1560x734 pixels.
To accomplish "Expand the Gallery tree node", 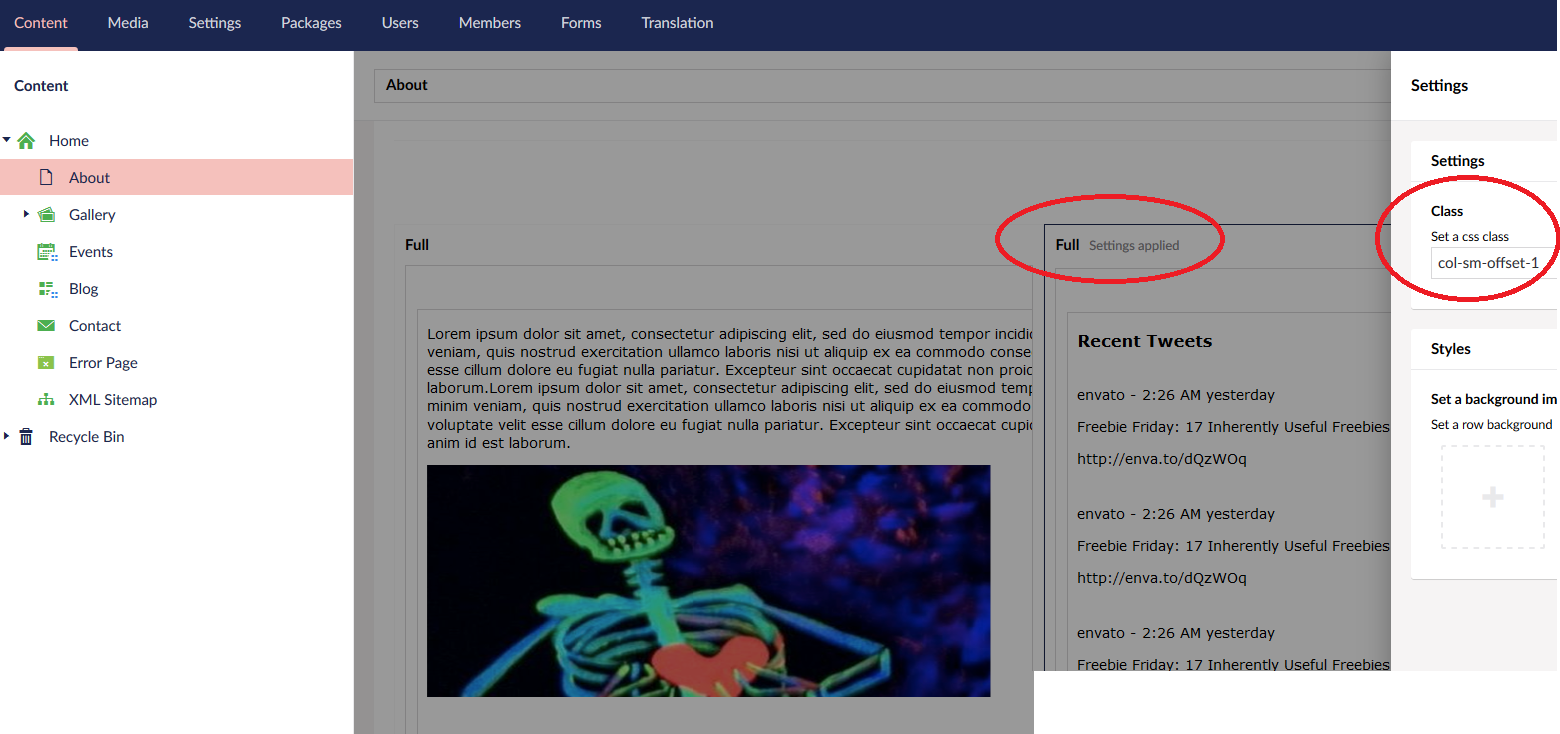I will 26,214.
